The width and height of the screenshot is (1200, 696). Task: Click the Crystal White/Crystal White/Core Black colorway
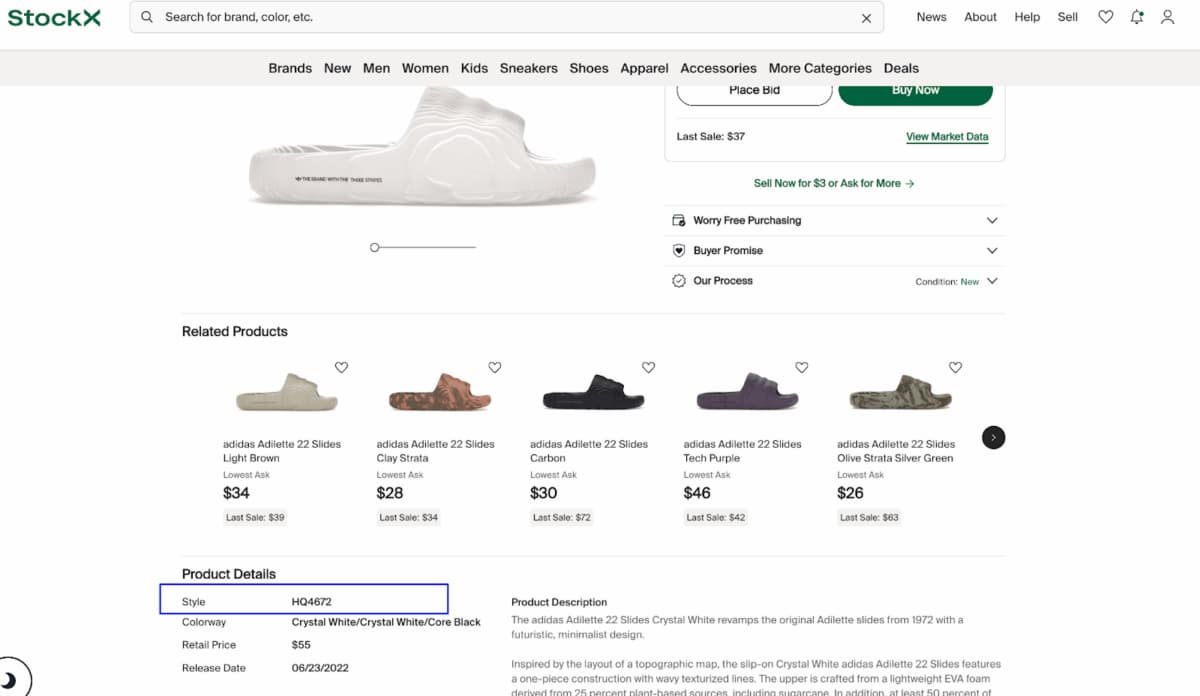[x=386, y=622]
